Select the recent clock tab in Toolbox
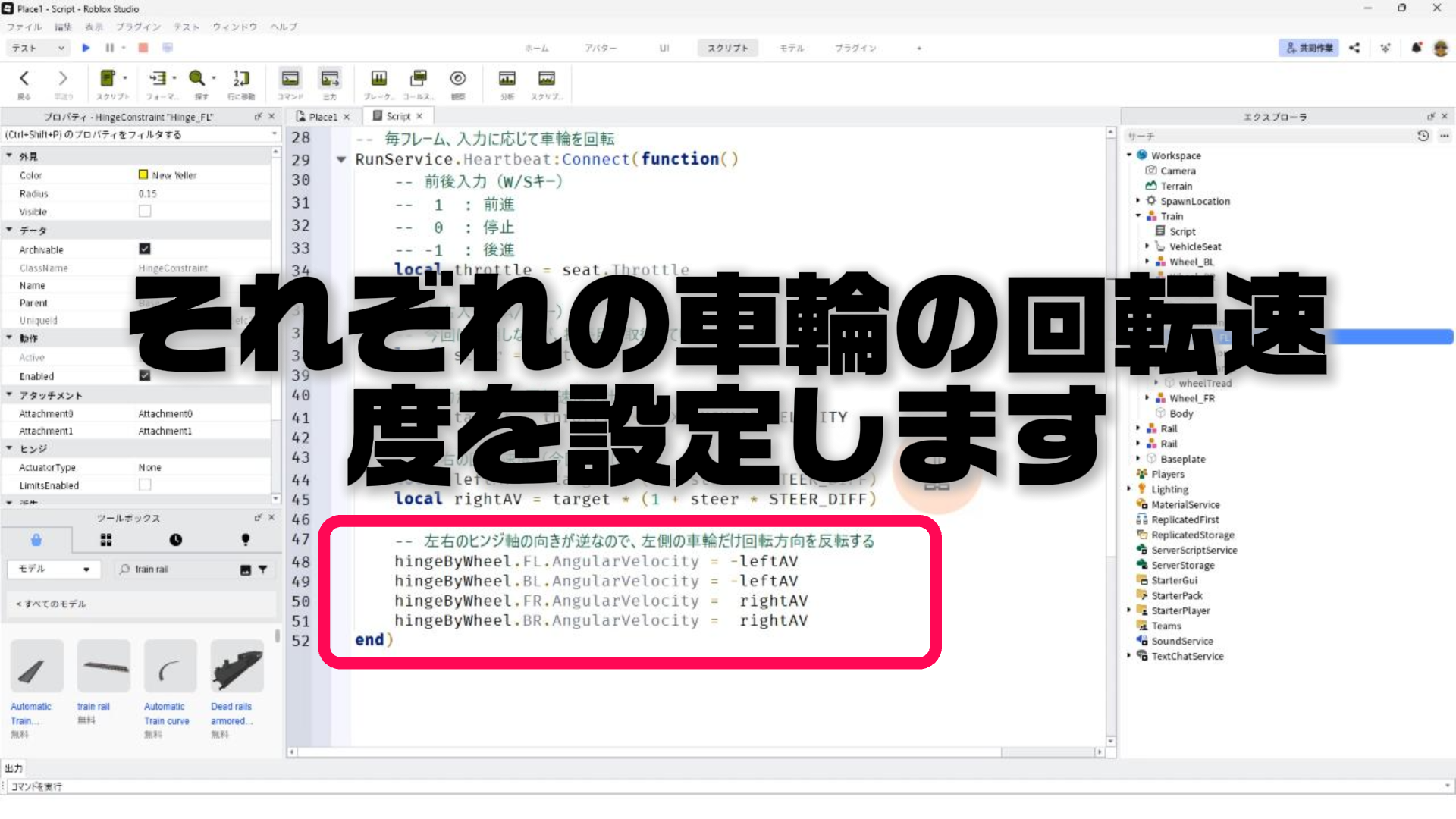Image resolution: width=1456 pixels, height=819 pixels. [175, 540]
